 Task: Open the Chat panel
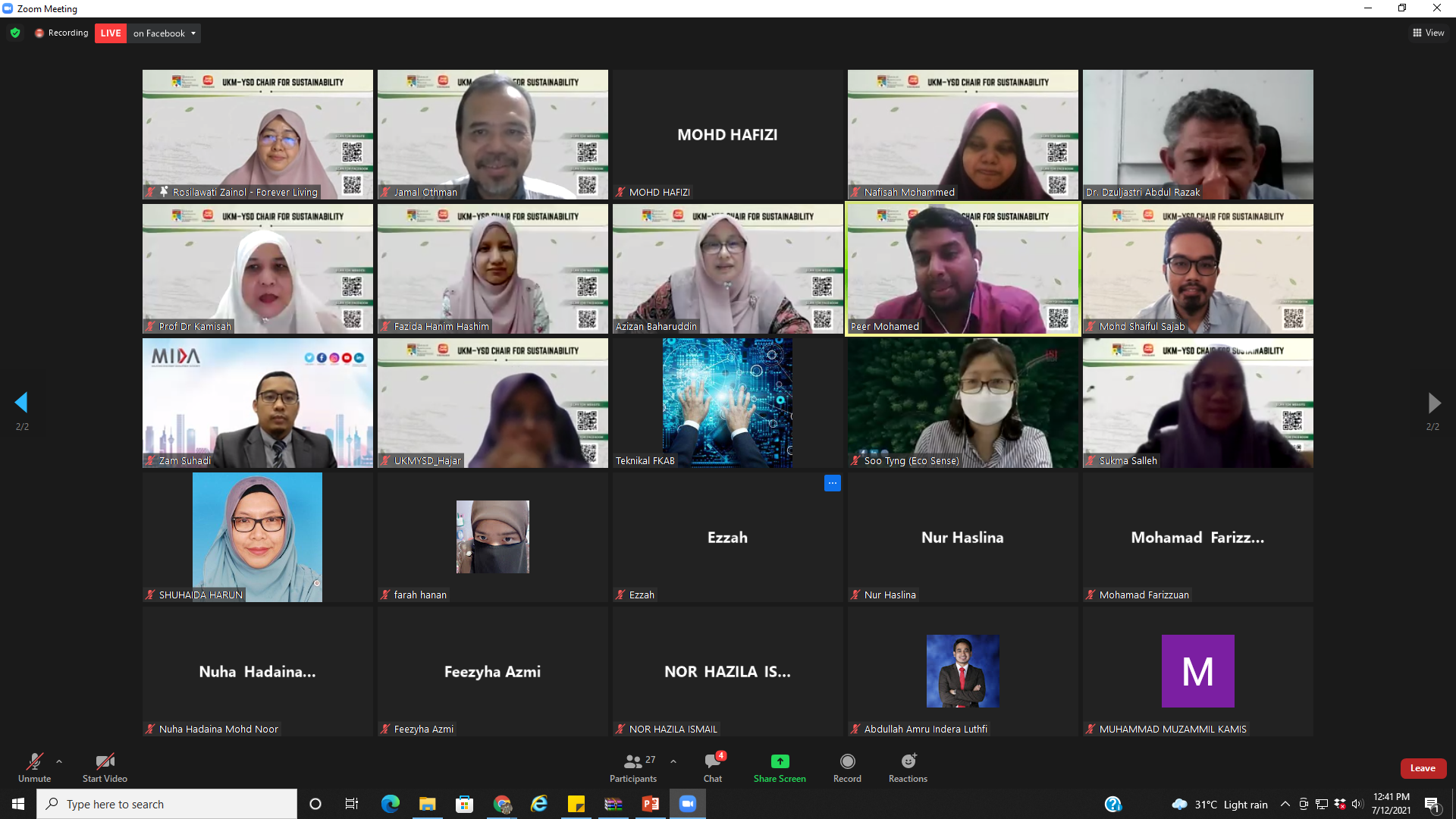pyautogui.click(x=712, y=767)
